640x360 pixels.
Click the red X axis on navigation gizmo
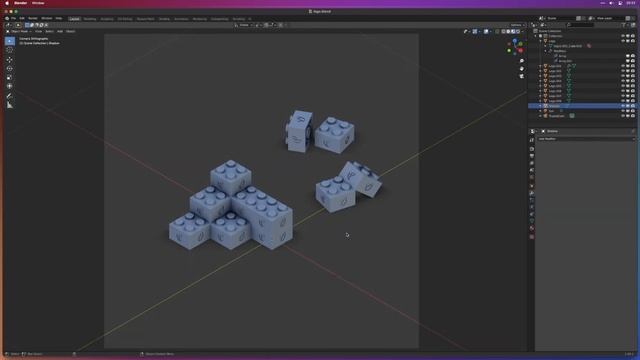pyautogui.click(x=520, y=50)
